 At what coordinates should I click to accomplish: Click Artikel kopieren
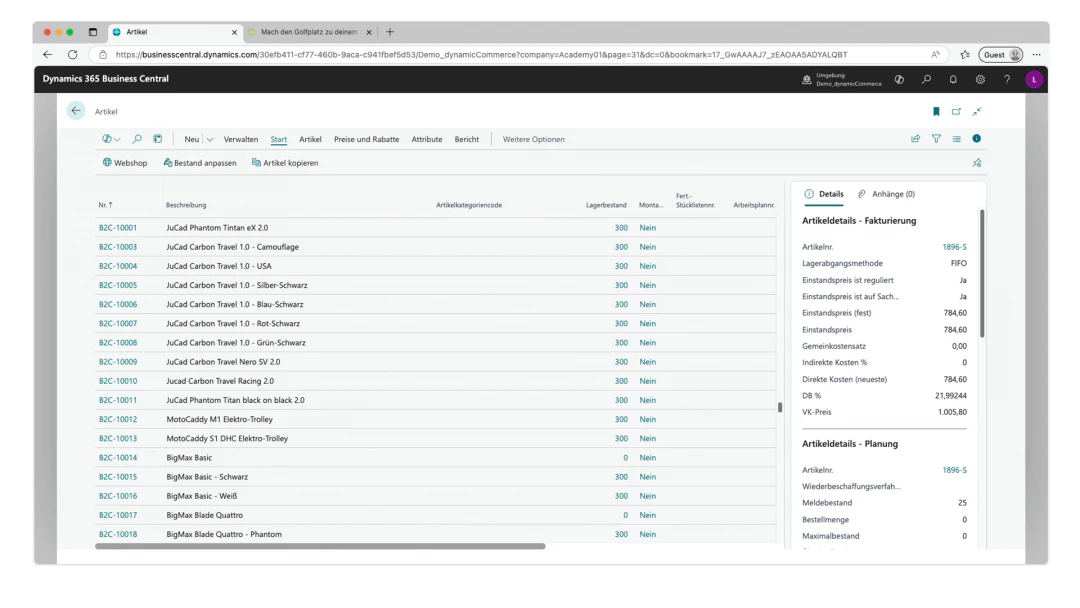(285, 163)
